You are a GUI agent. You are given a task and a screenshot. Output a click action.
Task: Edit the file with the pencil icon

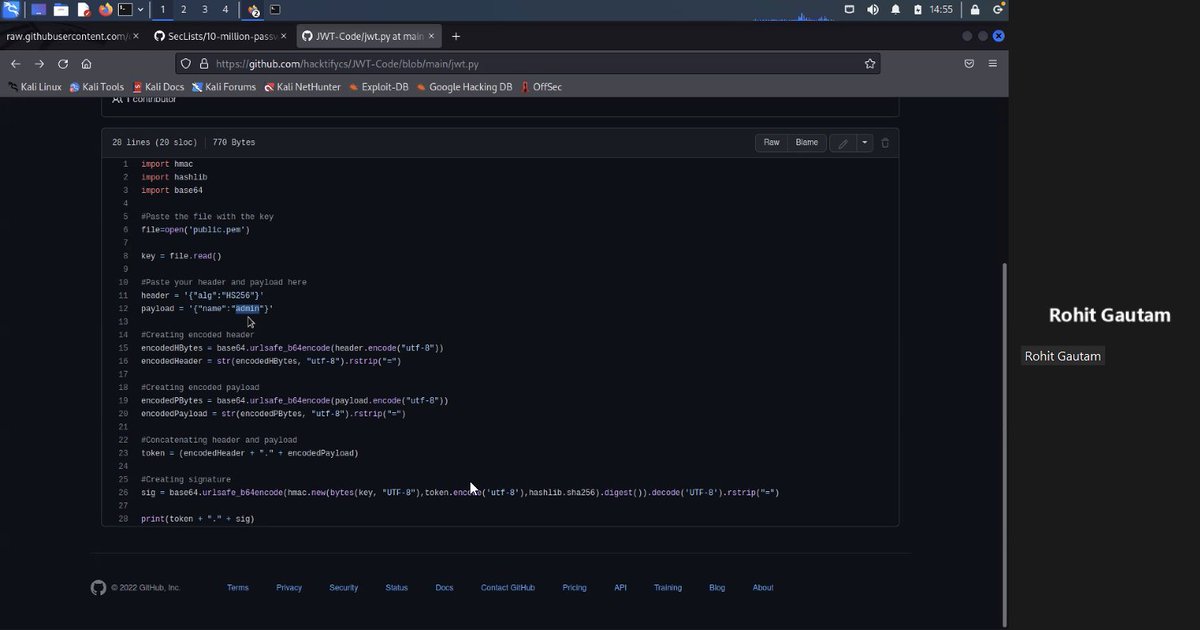click(x=843, y=143)
